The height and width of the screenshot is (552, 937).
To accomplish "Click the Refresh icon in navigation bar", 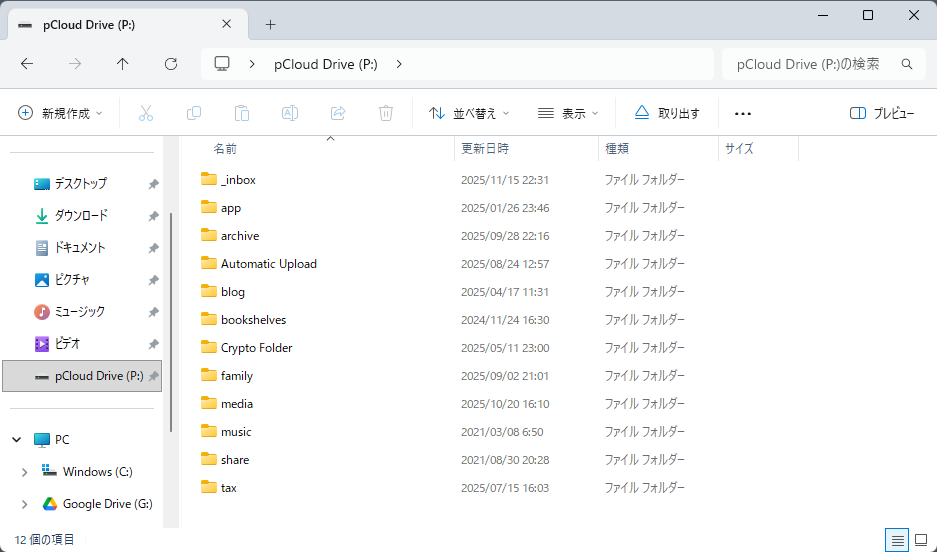I will click(171, 64).
